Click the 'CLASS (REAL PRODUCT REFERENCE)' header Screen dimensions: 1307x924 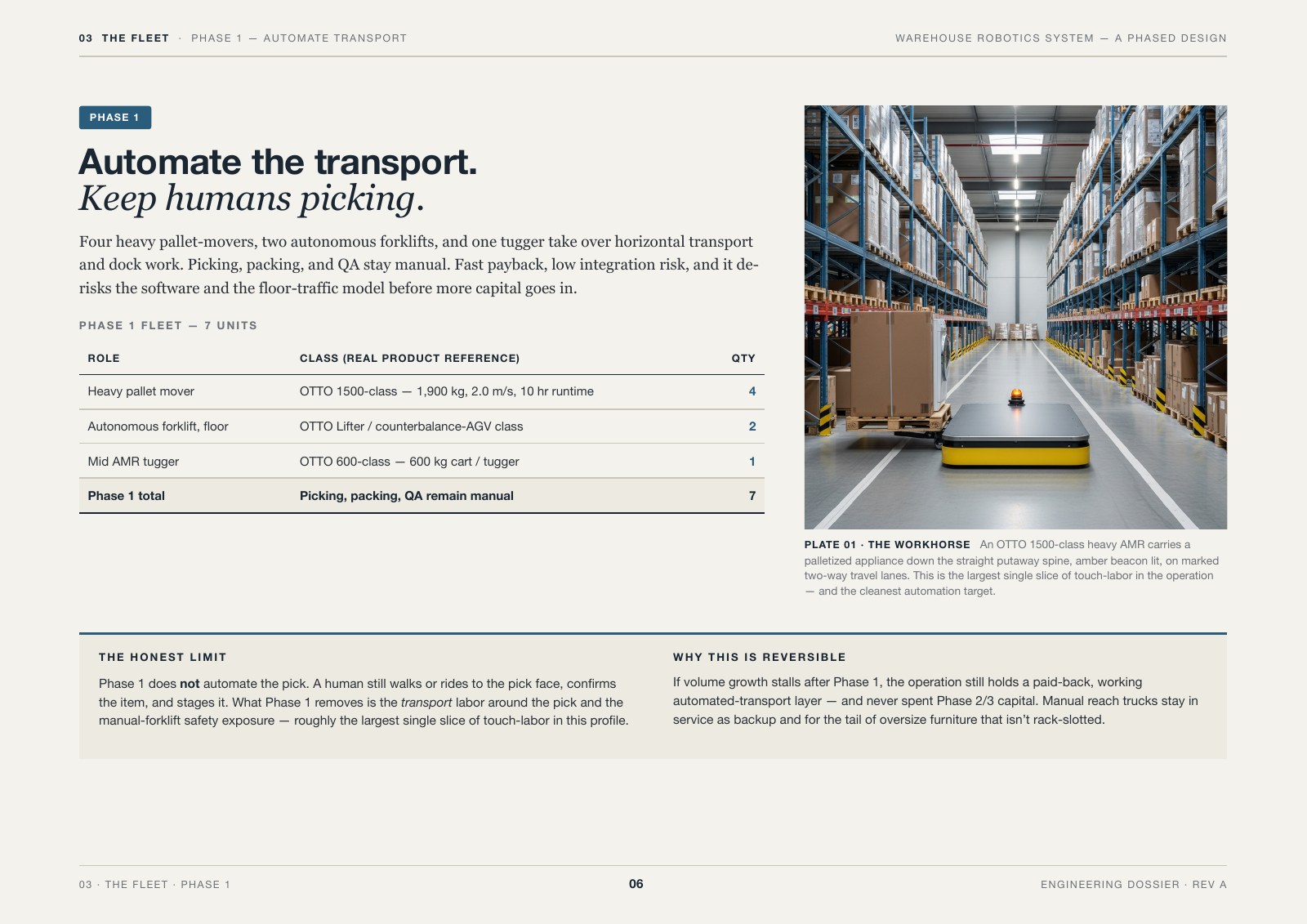tap(409, 359)
